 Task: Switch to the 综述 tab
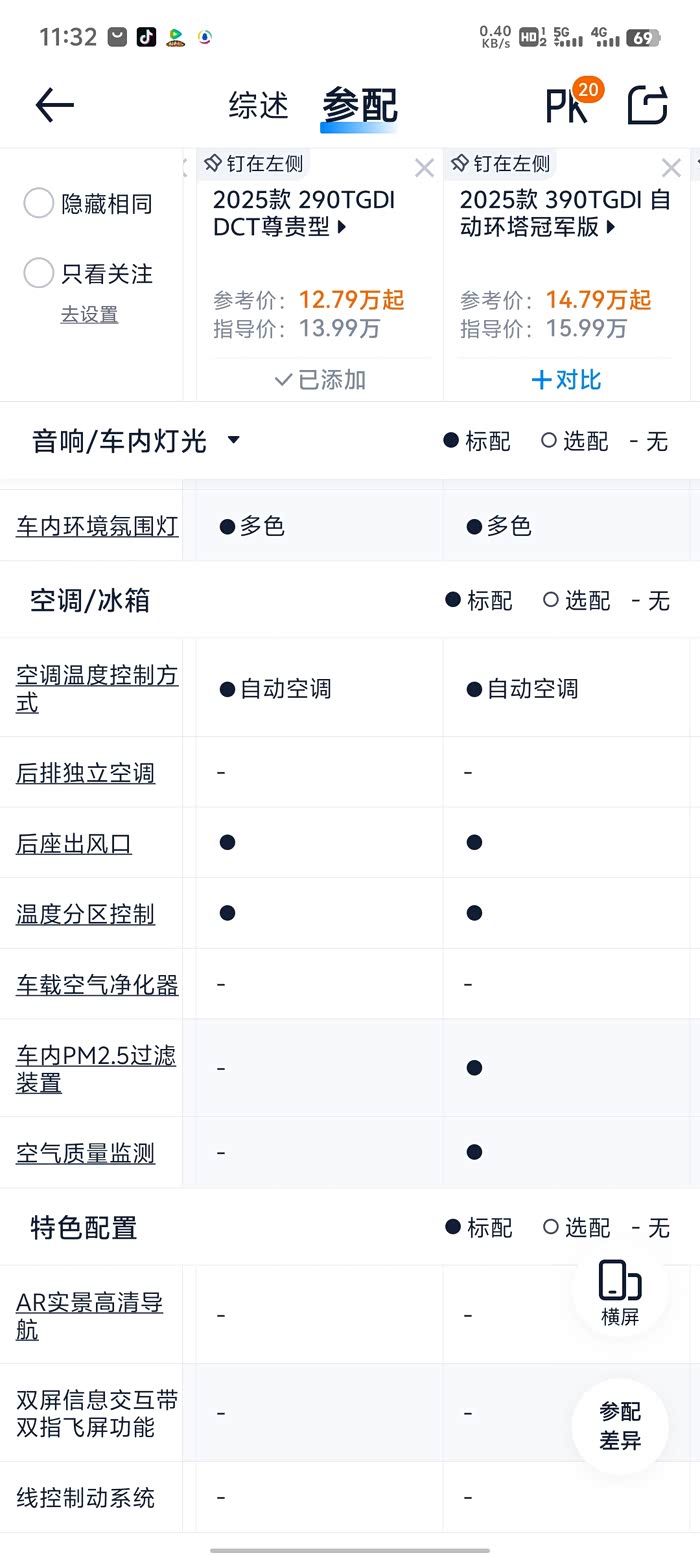tap(258, 105)
